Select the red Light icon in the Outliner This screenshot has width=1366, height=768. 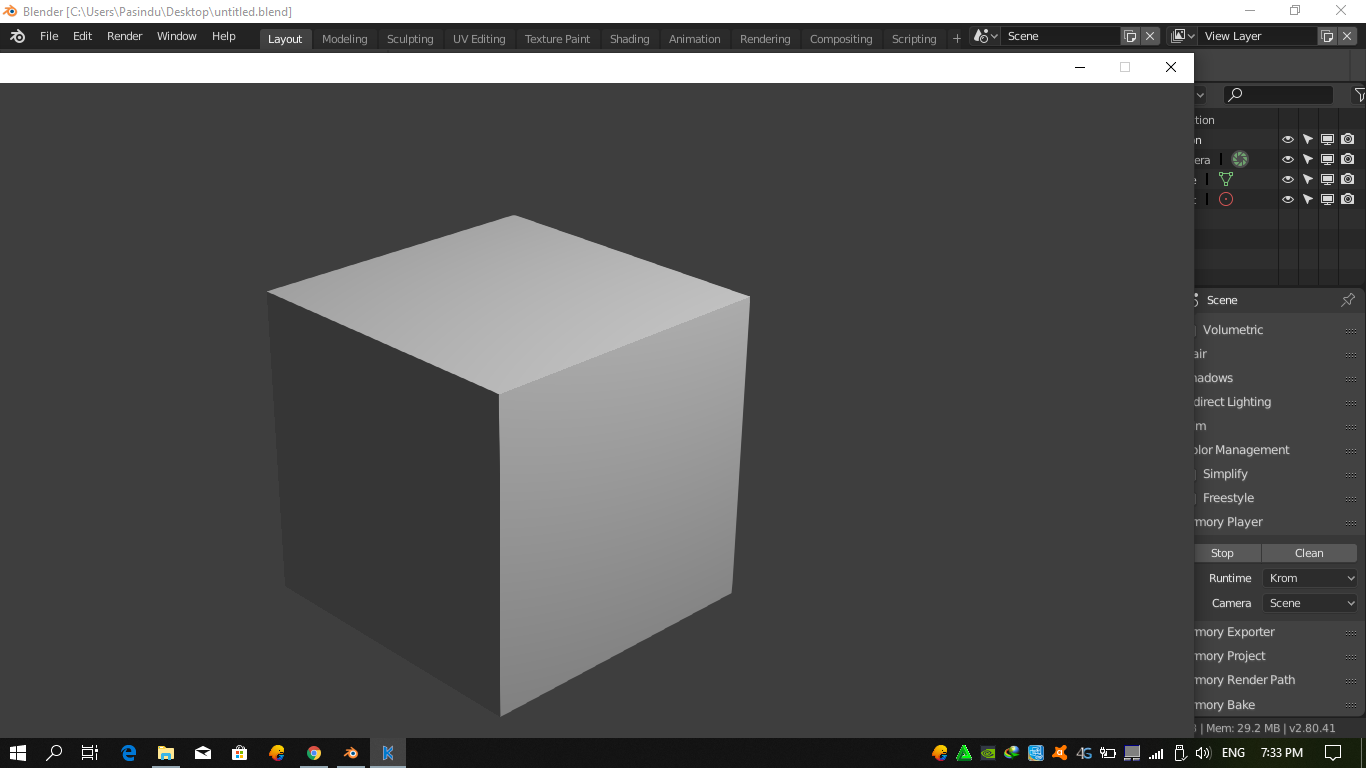pyautogui.click(x=1226, y=199)
